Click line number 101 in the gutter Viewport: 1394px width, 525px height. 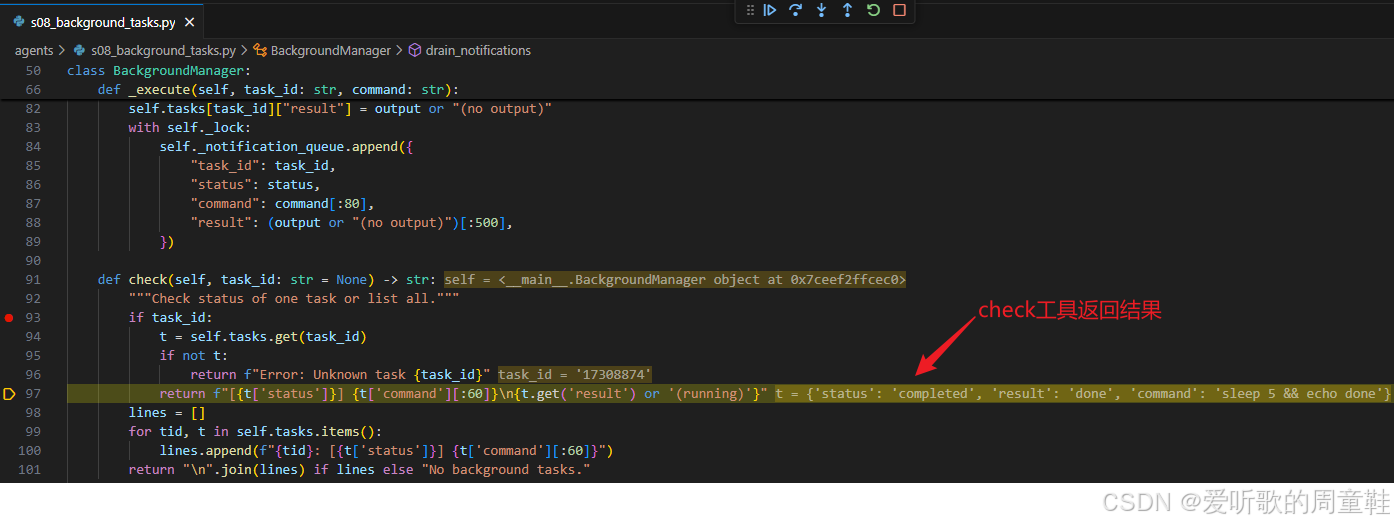(x=30, y=470)
